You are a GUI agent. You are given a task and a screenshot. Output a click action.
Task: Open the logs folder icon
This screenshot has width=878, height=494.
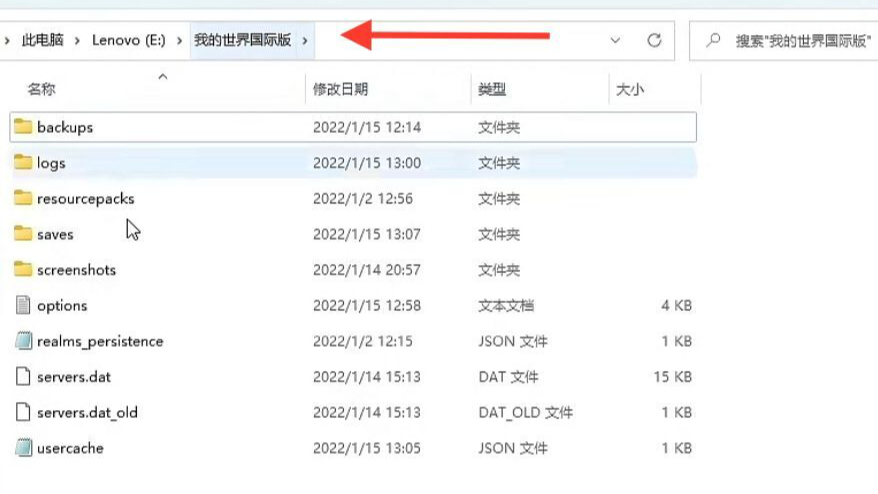(x=23, y=162)
